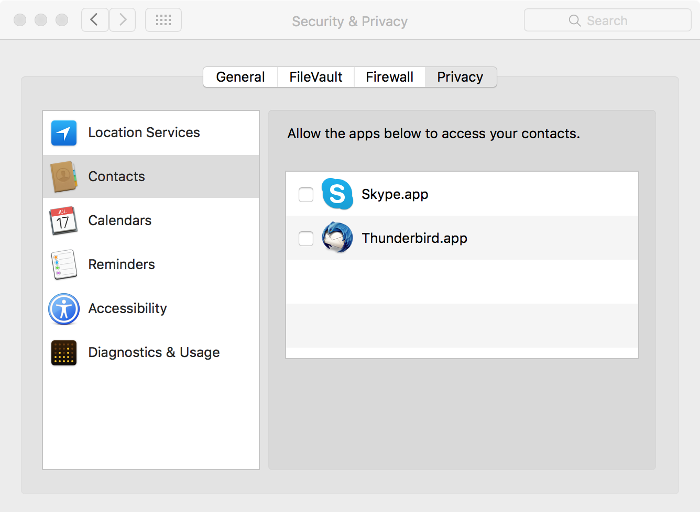Go forward with the right chevron button
700x512 pixels.
click(123, 20)
